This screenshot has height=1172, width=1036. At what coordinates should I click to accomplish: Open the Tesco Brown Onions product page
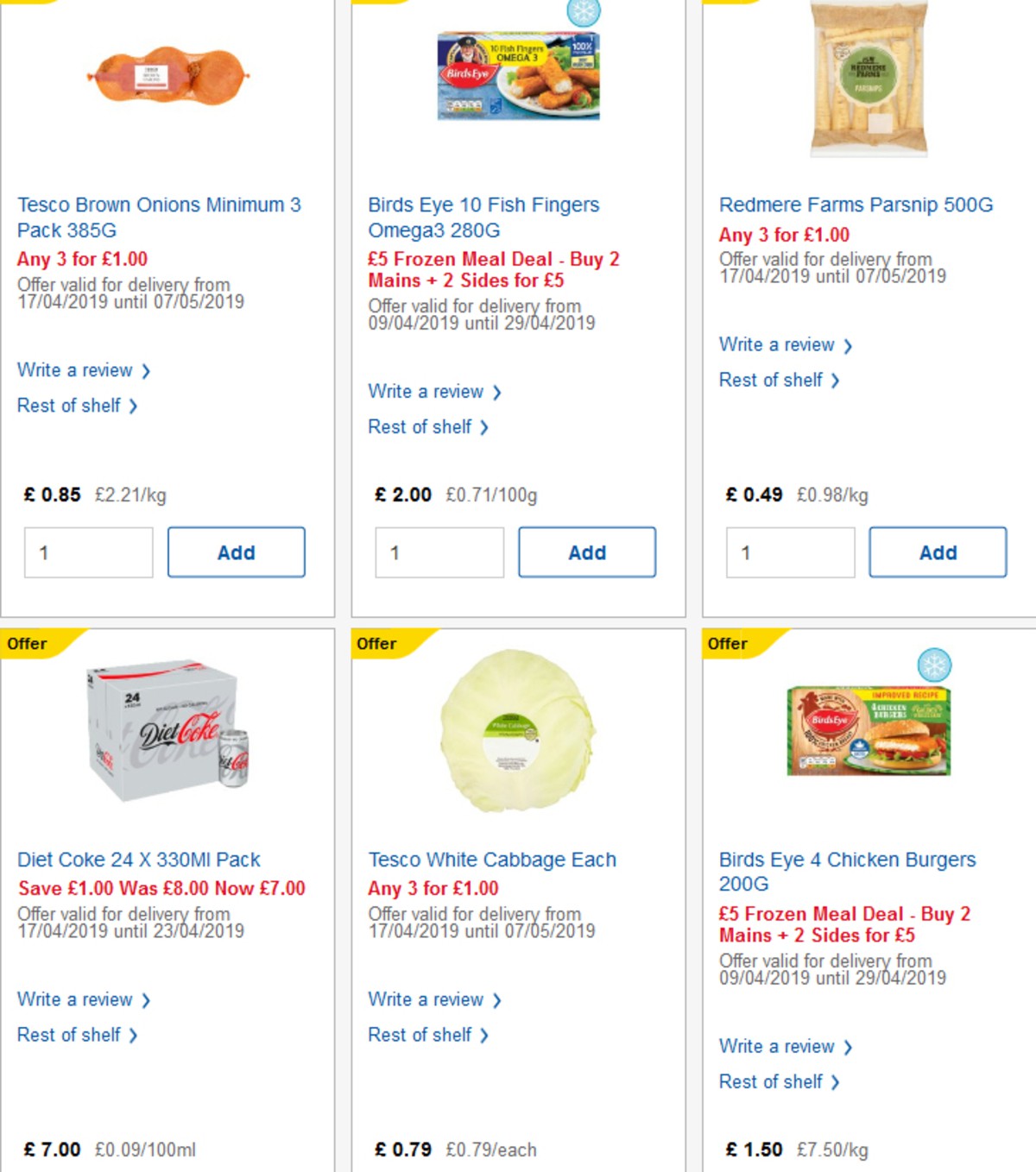point(160,217)
